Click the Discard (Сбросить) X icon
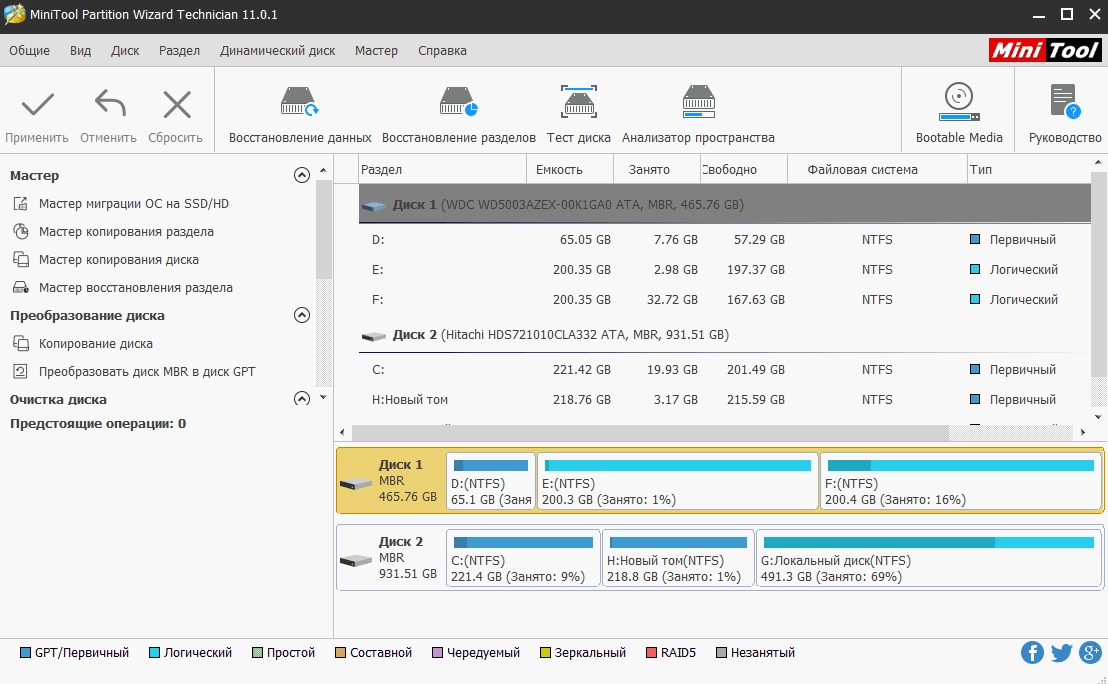 177,105
